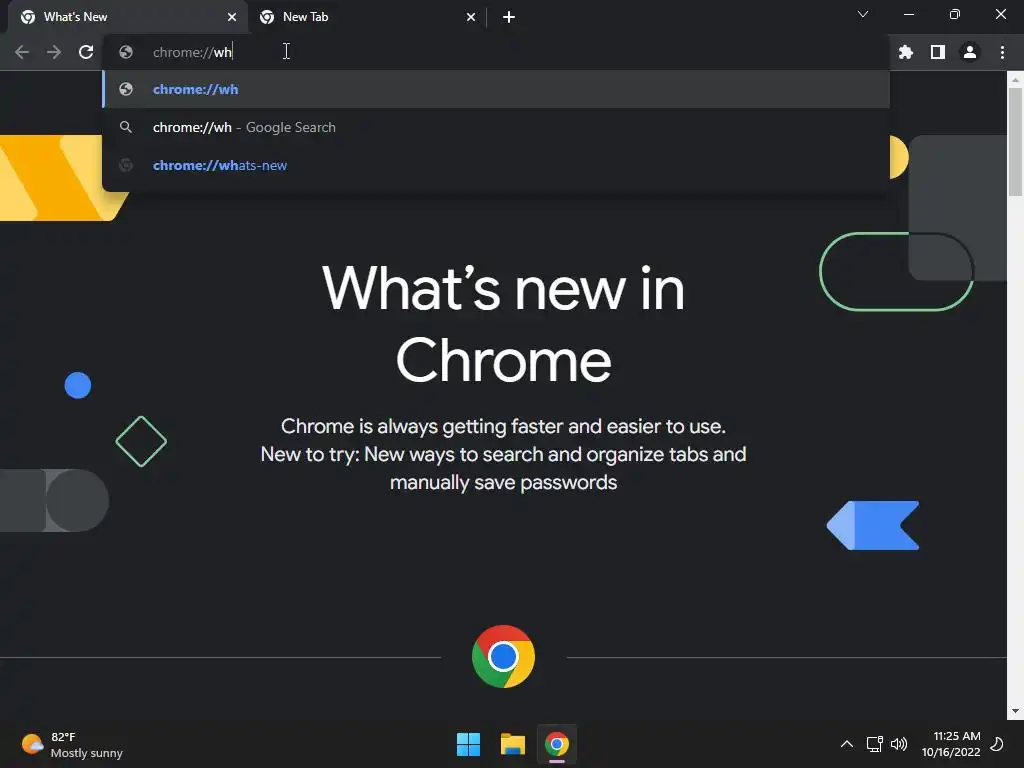Open the weather widget showing 82°F
The width and height of the screenshot is (1024, 768).
(x=72, y=744)
